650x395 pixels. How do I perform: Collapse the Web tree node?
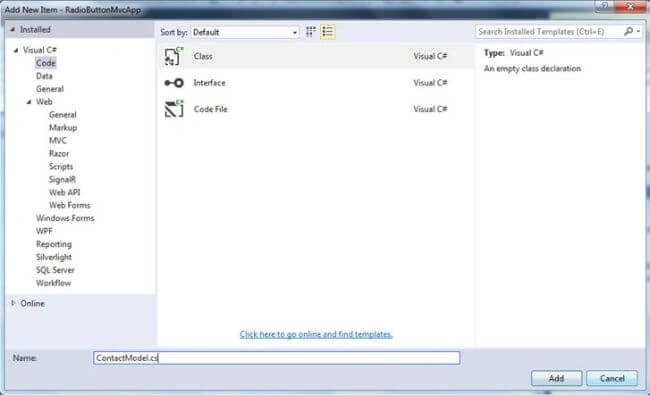click(29, 102)
